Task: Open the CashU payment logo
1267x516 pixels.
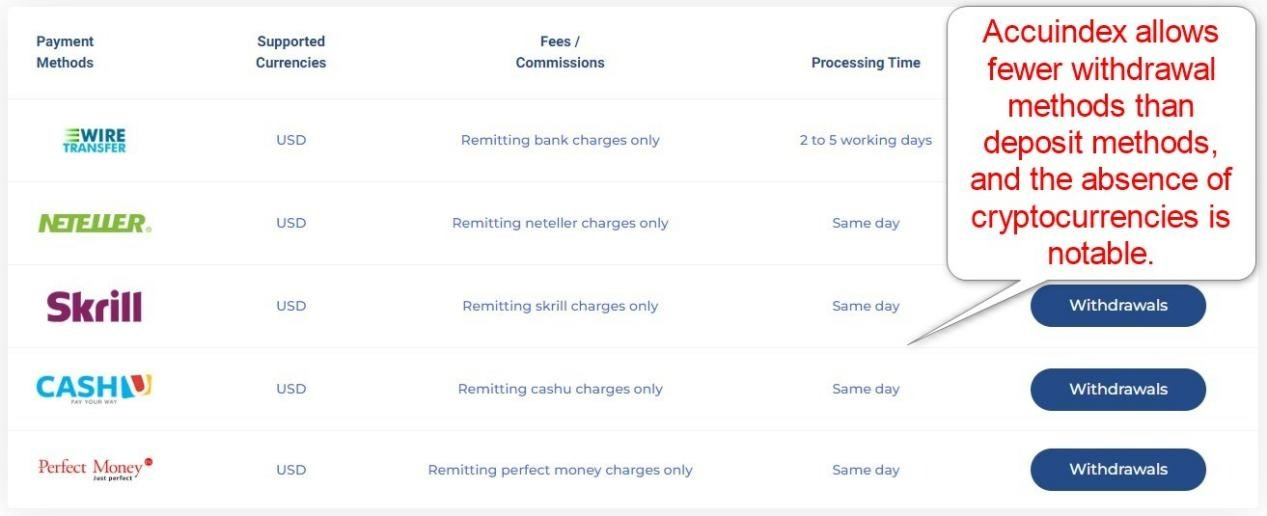Action: click(x=94, y=388)
